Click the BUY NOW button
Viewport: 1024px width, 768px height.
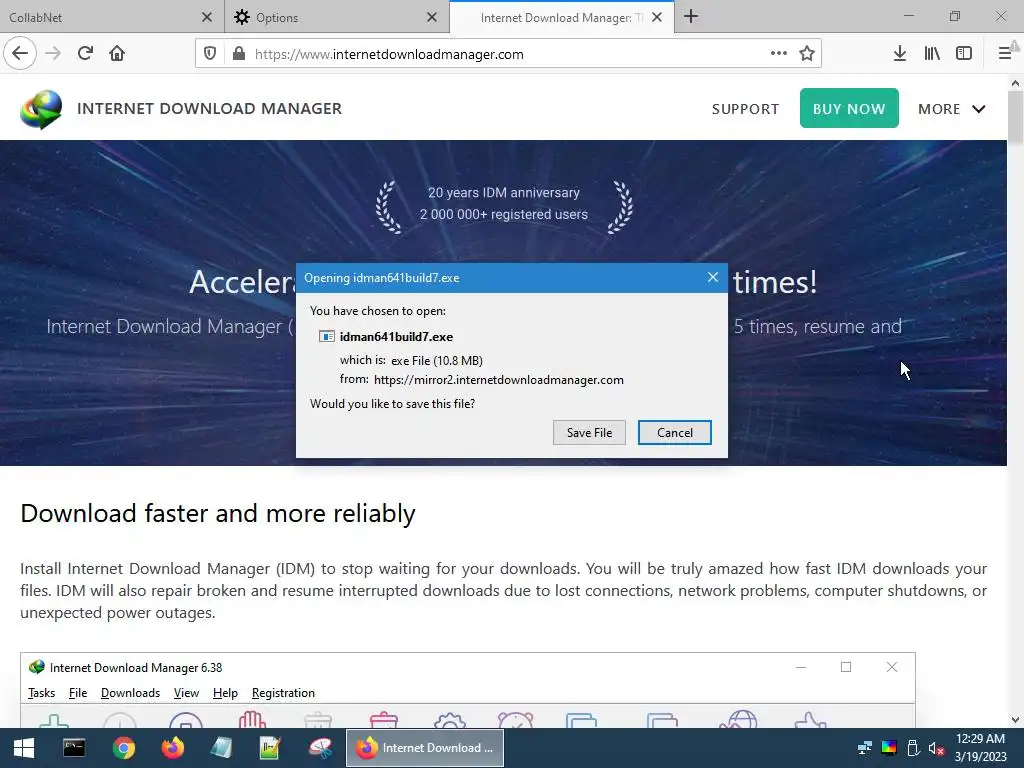(x=849, y=108)
